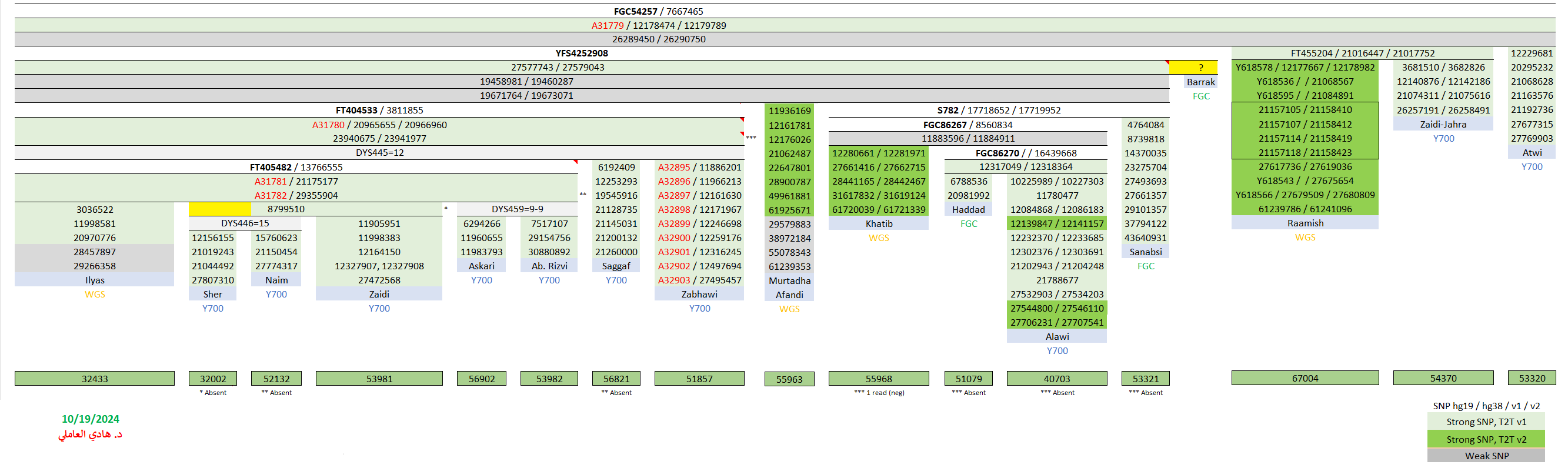Screen dimensions: 1568x468
Task: Select the Strong SNP, T2T v2 legend swatch
Action: click(x=1485, y=439)
